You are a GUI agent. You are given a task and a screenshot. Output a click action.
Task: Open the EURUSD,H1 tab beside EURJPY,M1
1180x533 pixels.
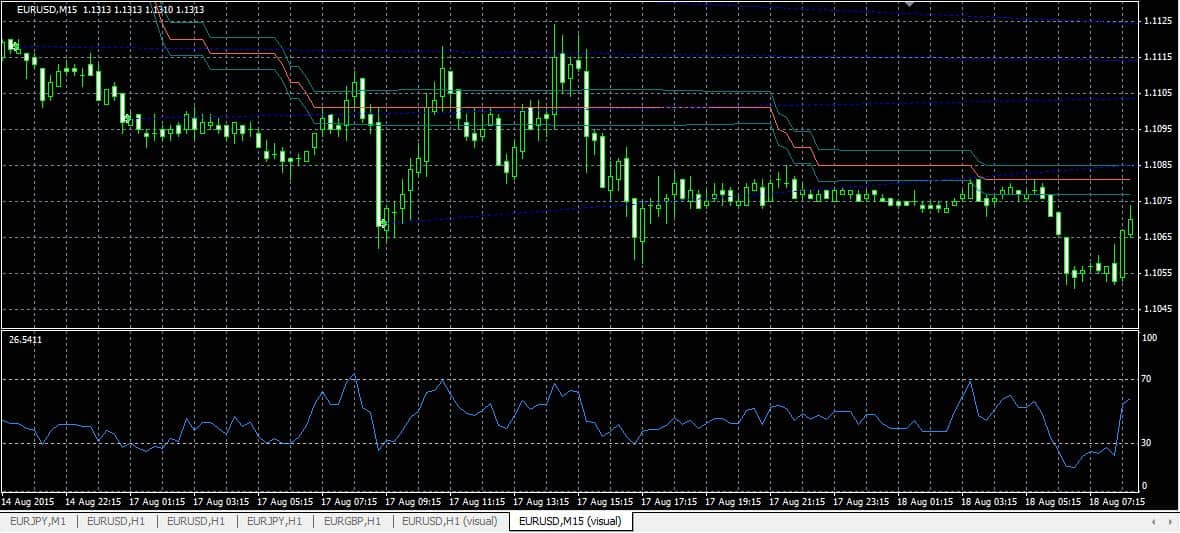116,521
